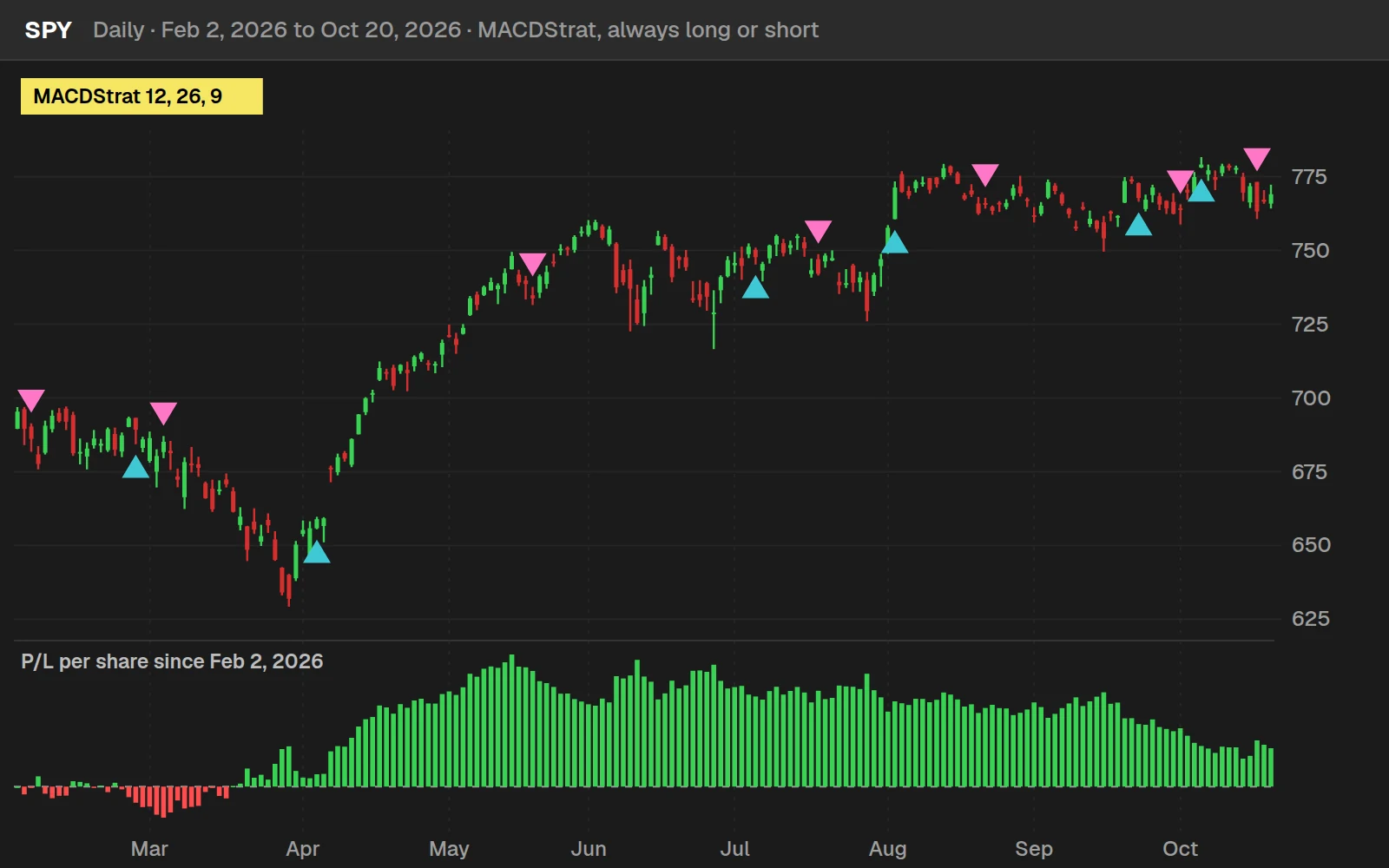Select the cyan buy marker in early August
1389x868 pixels.
click(894, 242)
